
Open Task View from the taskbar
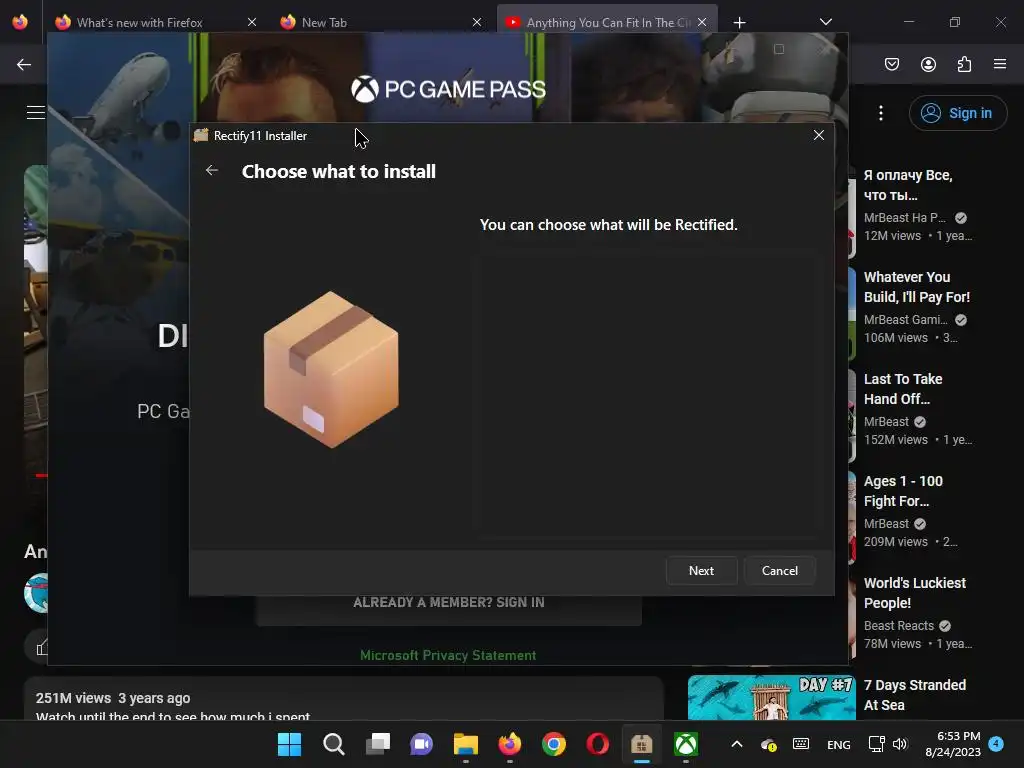pyautogui.click(x=377, y=744)
